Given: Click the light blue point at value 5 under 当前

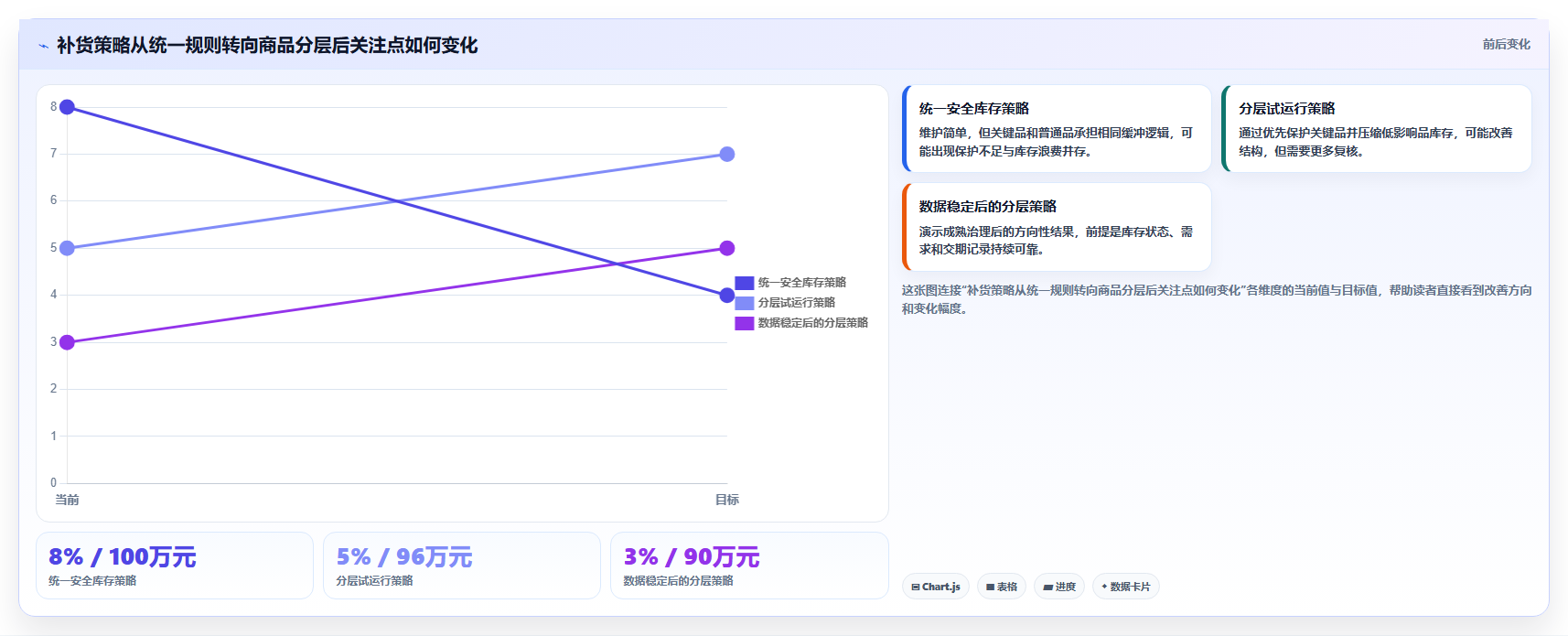Looking at the screenshot, I should click(67, 248).
